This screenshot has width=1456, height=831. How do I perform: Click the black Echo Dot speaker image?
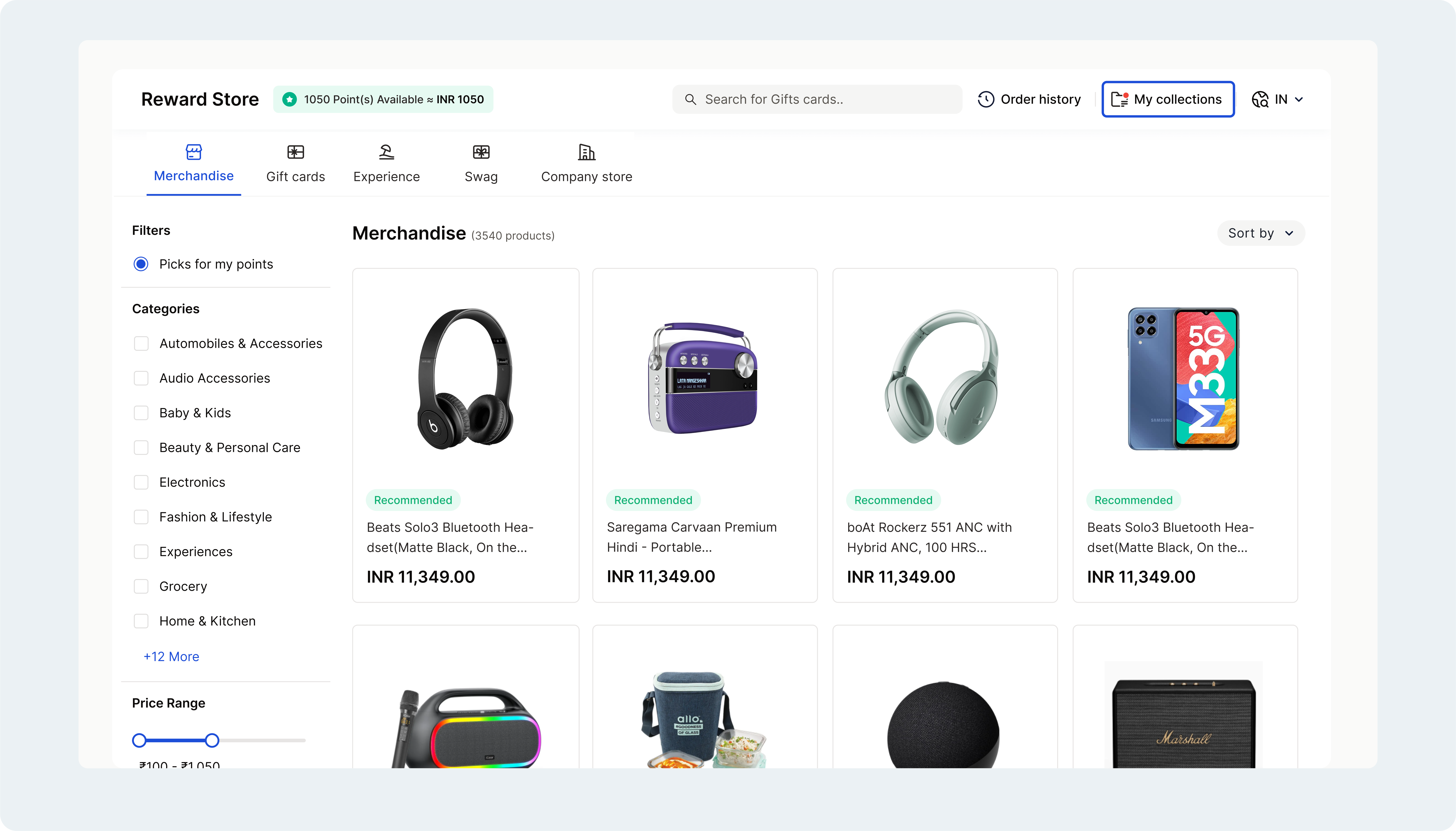(x=943, y=725)
